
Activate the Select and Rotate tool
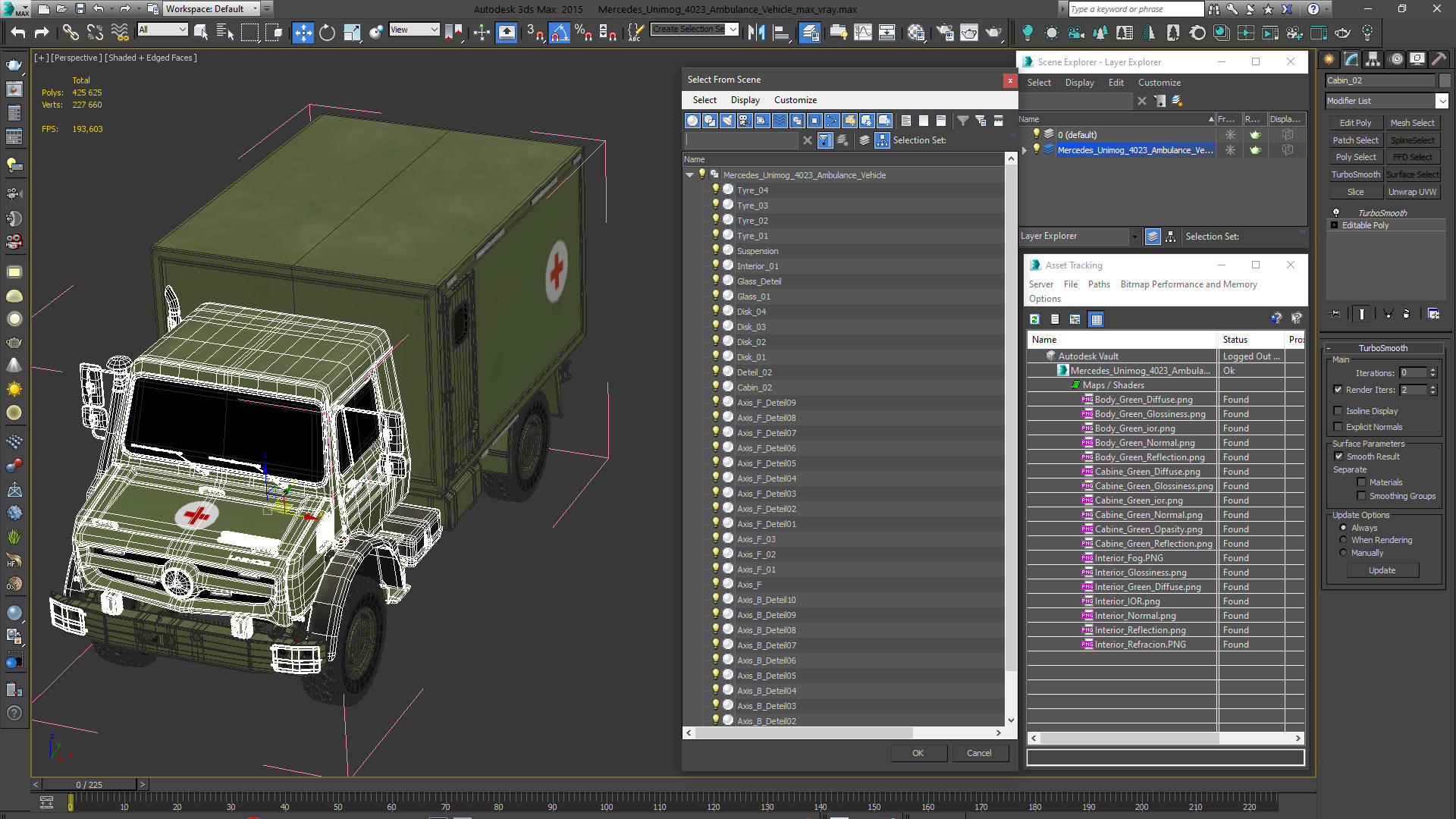[327, 33]
